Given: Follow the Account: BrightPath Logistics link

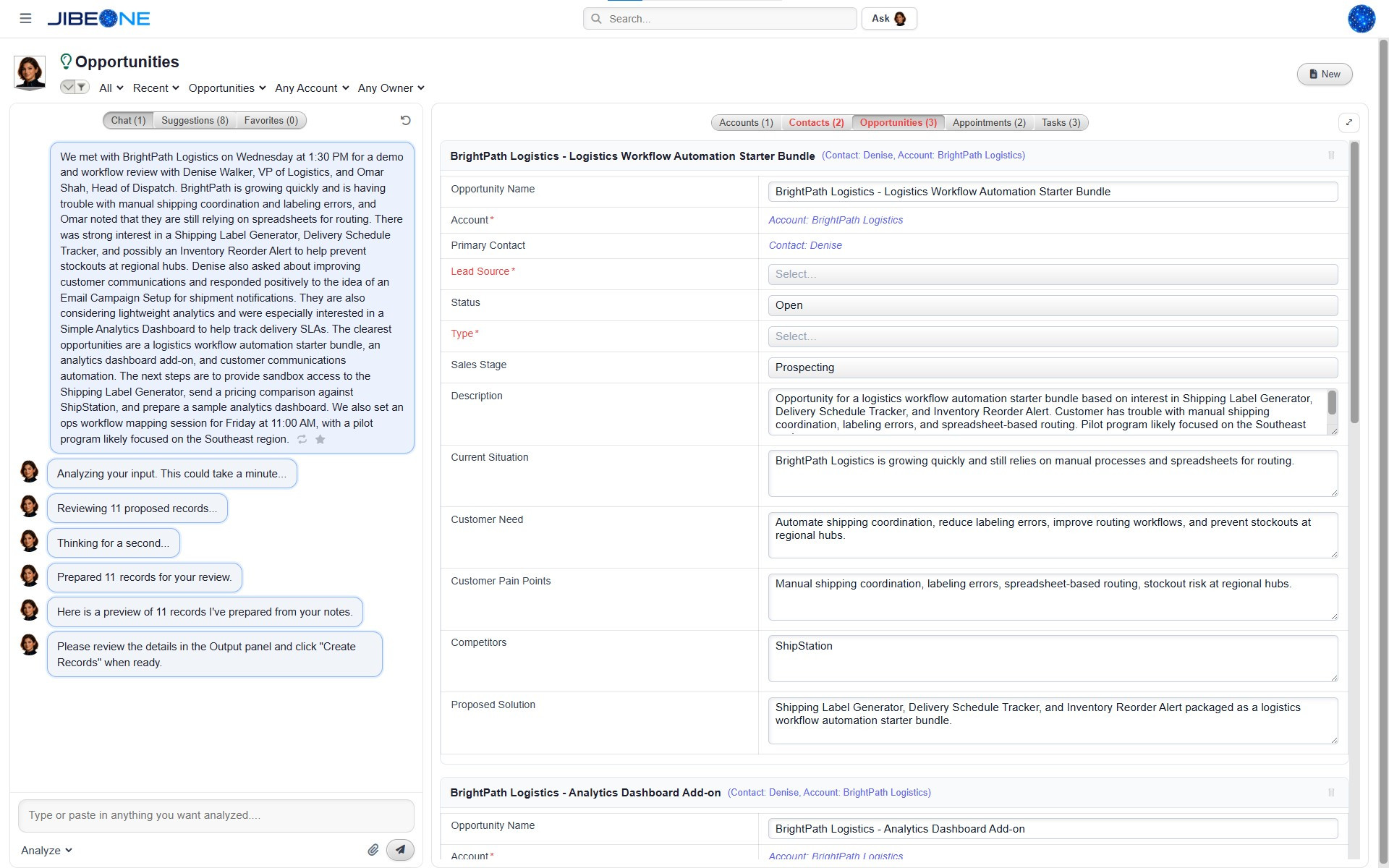Looking at the screenshot, I should click(x=836, y=220).
